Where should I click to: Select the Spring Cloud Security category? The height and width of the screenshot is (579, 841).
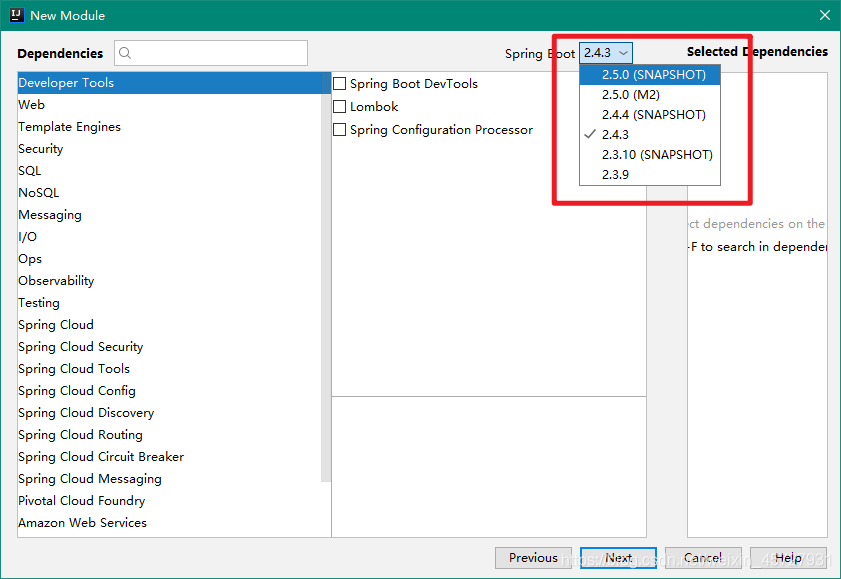coord(80,346)
